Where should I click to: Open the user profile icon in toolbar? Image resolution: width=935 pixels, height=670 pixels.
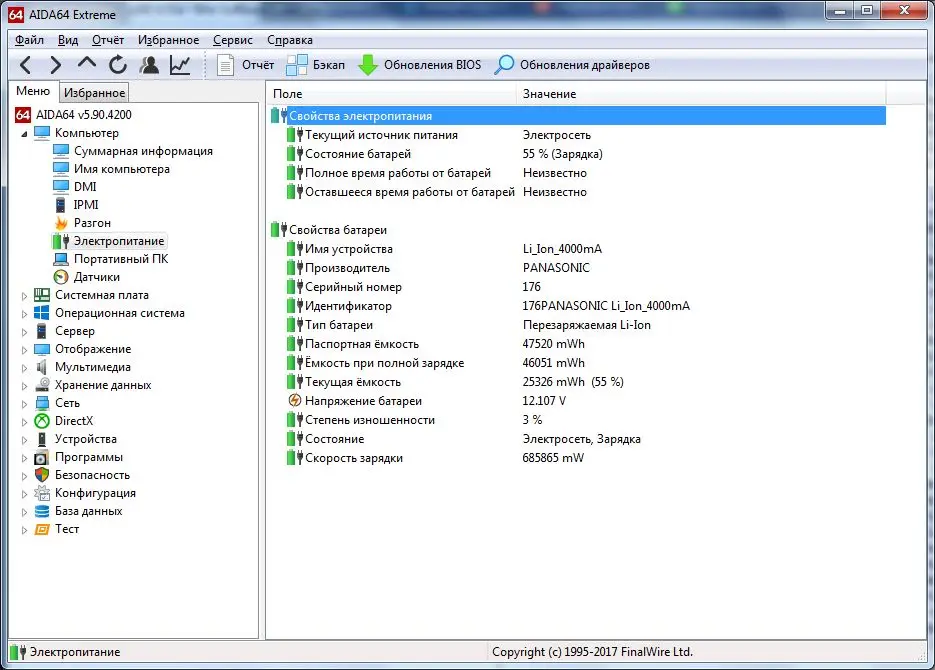coord(149,64)
